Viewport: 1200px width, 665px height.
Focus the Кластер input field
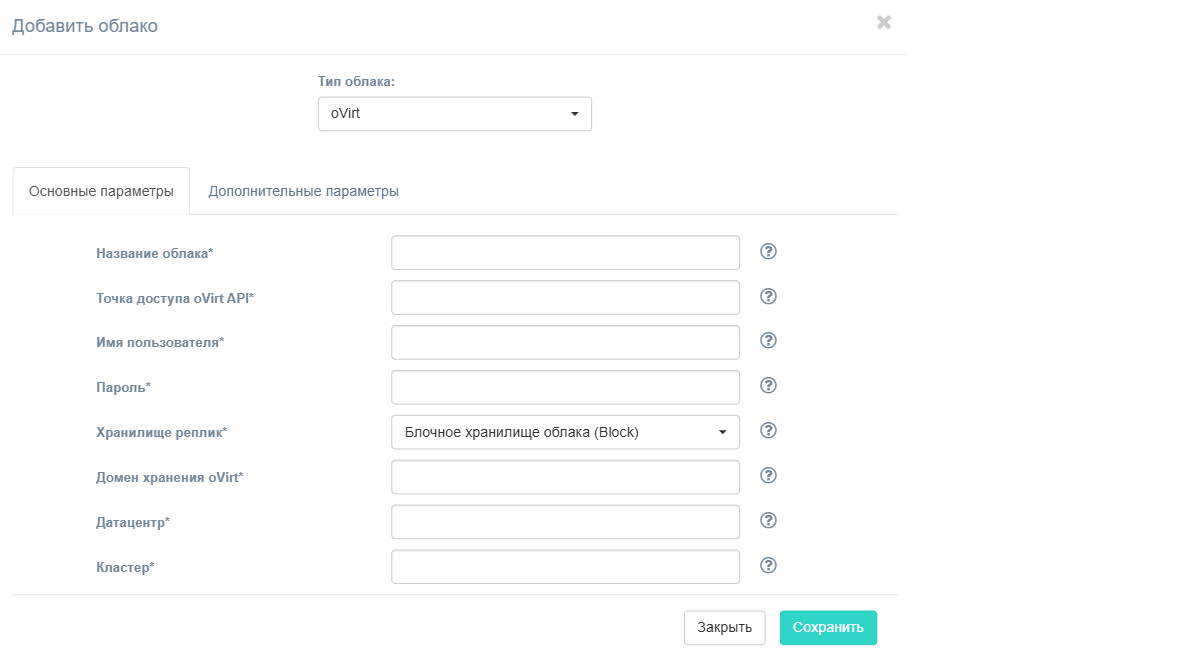point(565,567)
